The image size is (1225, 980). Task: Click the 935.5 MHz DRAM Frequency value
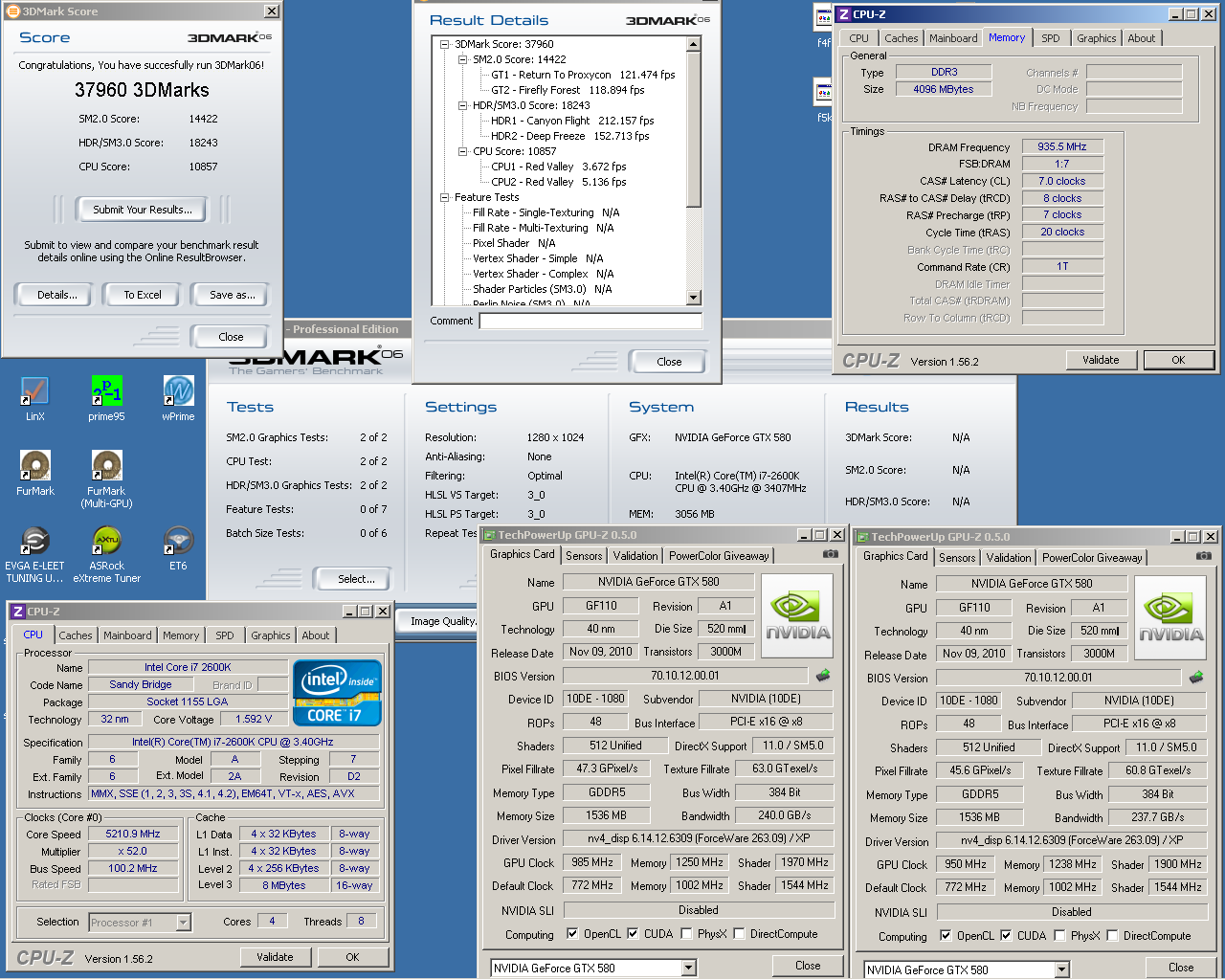coord(1062,146)
